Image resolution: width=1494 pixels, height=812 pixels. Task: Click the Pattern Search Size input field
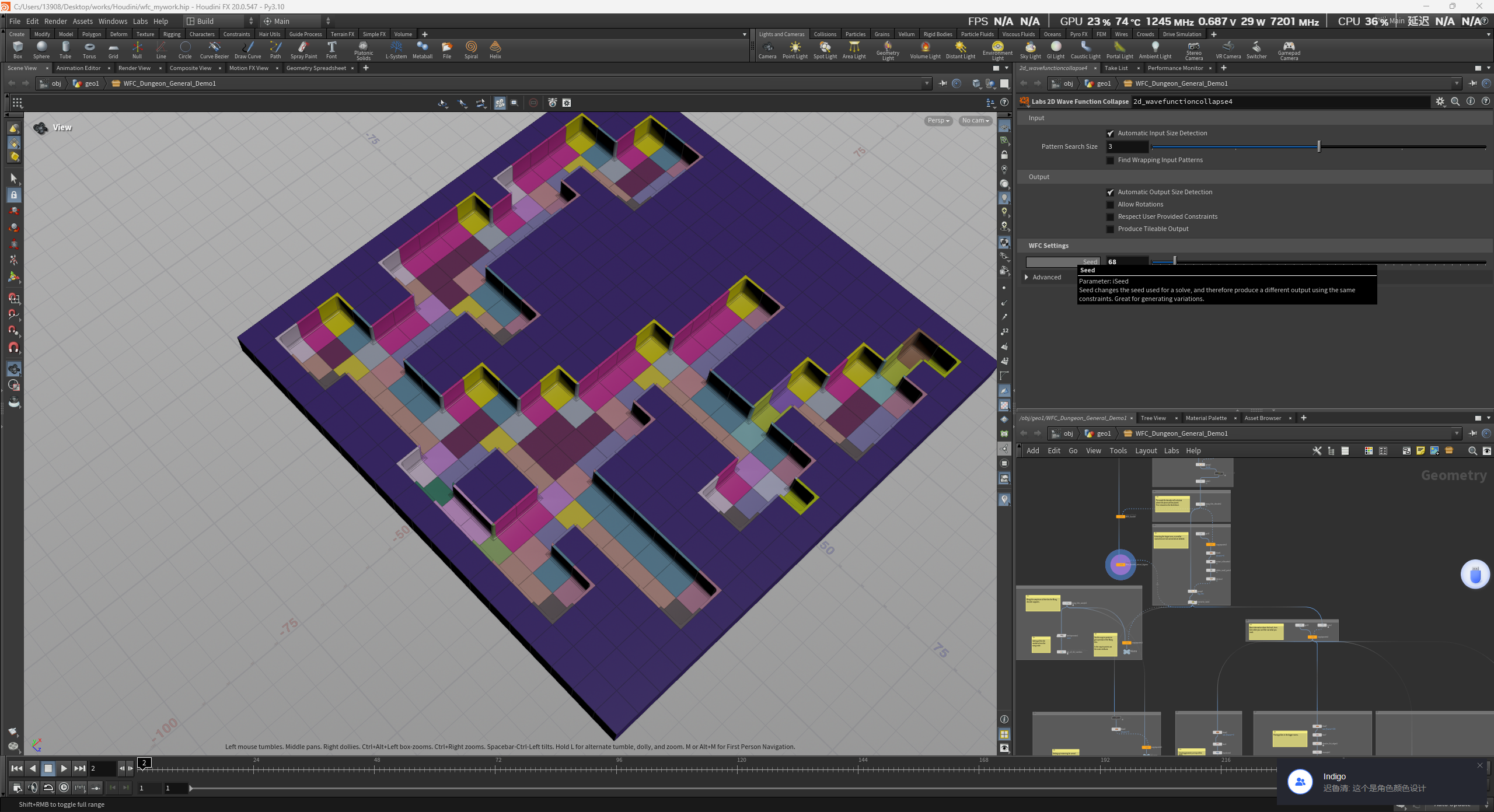pyautogui.click(x=1126, y=147)
